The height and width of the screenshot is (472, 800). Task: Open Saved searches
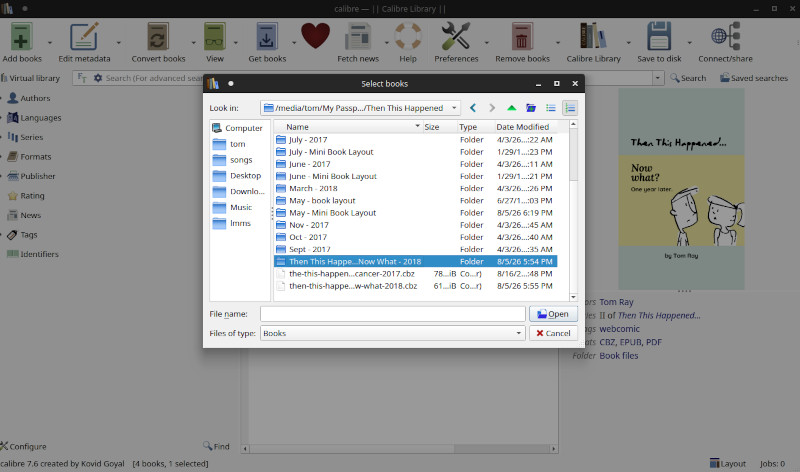754,78
